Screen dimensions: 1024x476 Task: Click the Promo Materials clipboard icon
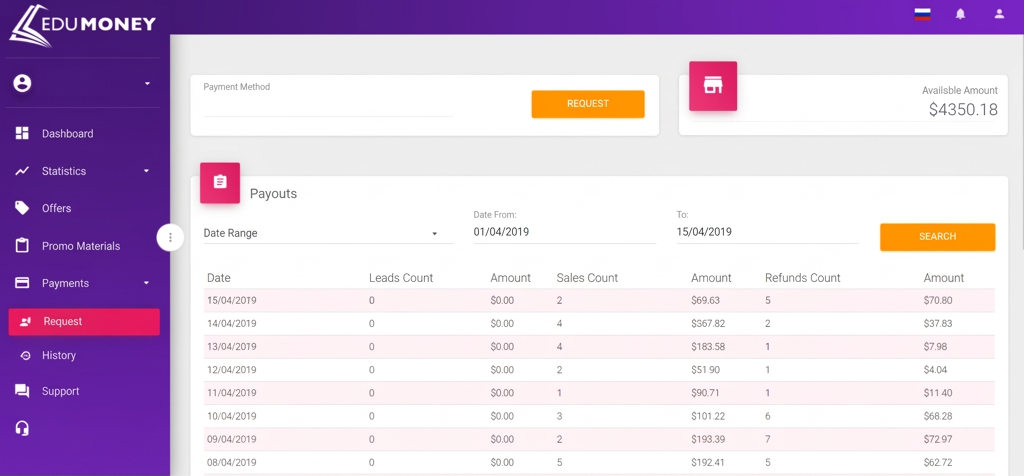tap(22, 246)
